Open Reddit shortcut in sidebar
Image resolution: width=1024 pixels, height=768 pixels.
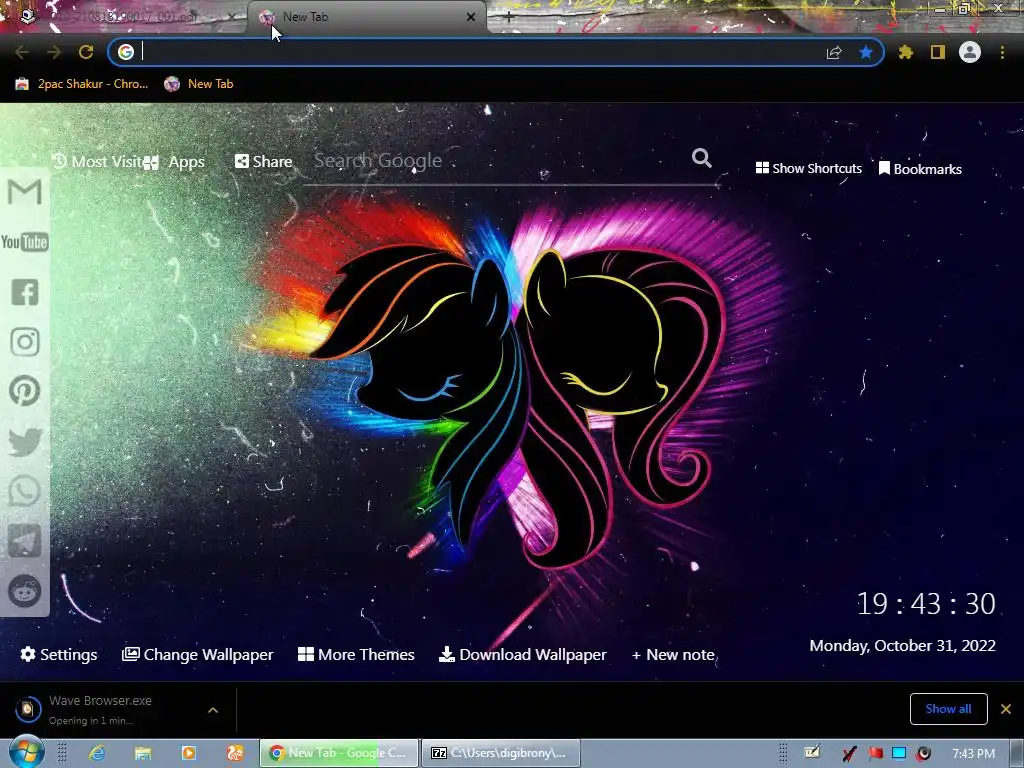25,591
